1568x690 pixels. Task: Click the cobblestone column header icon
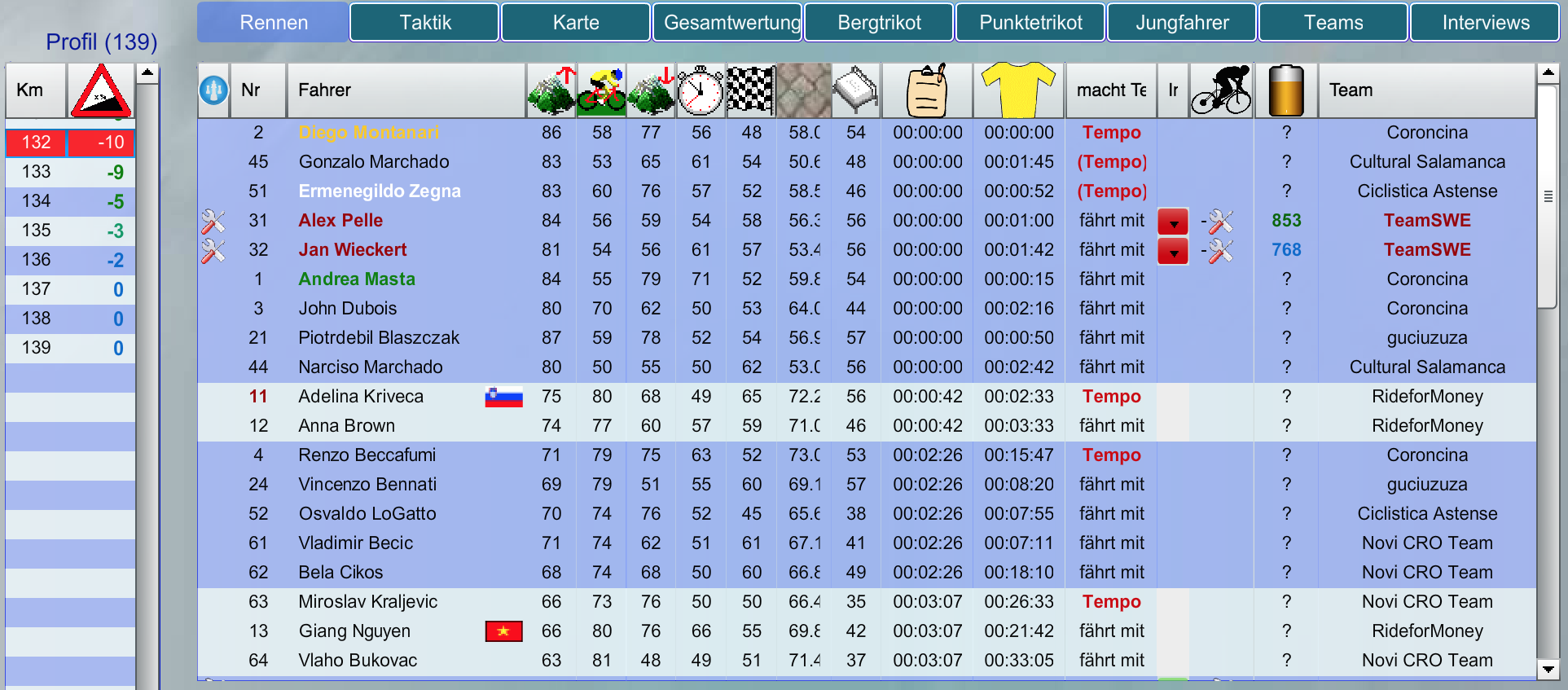click(x=803, y=90)
